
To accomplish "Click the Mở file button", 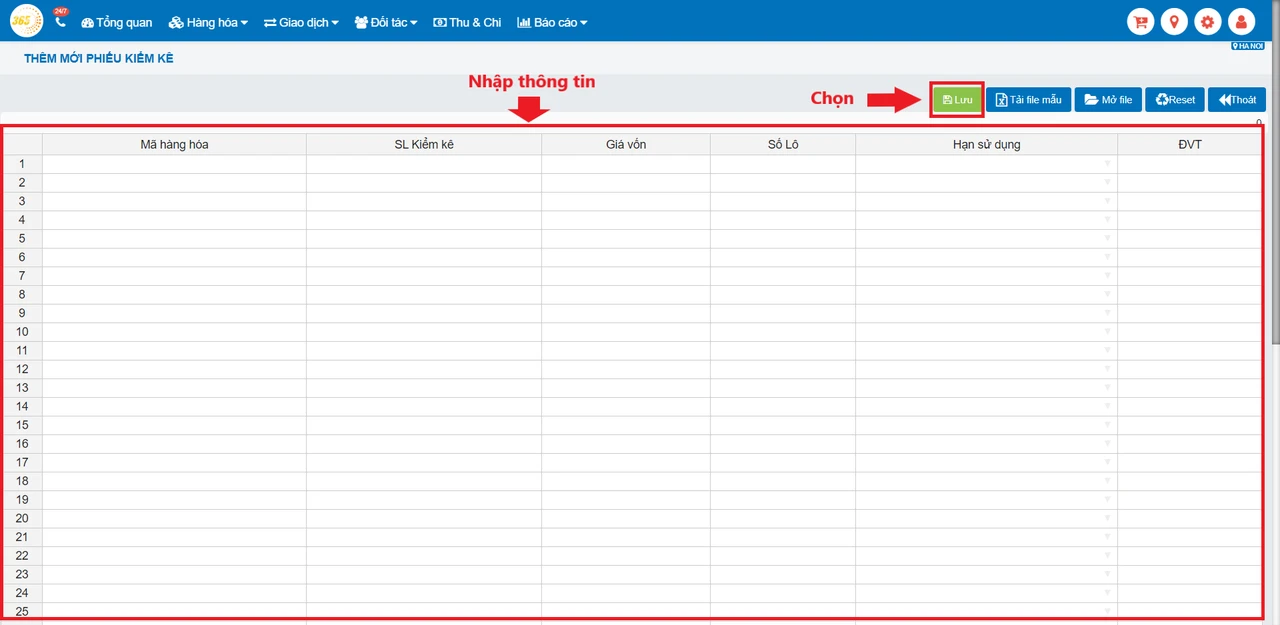I will click(x=1108, y=99).
